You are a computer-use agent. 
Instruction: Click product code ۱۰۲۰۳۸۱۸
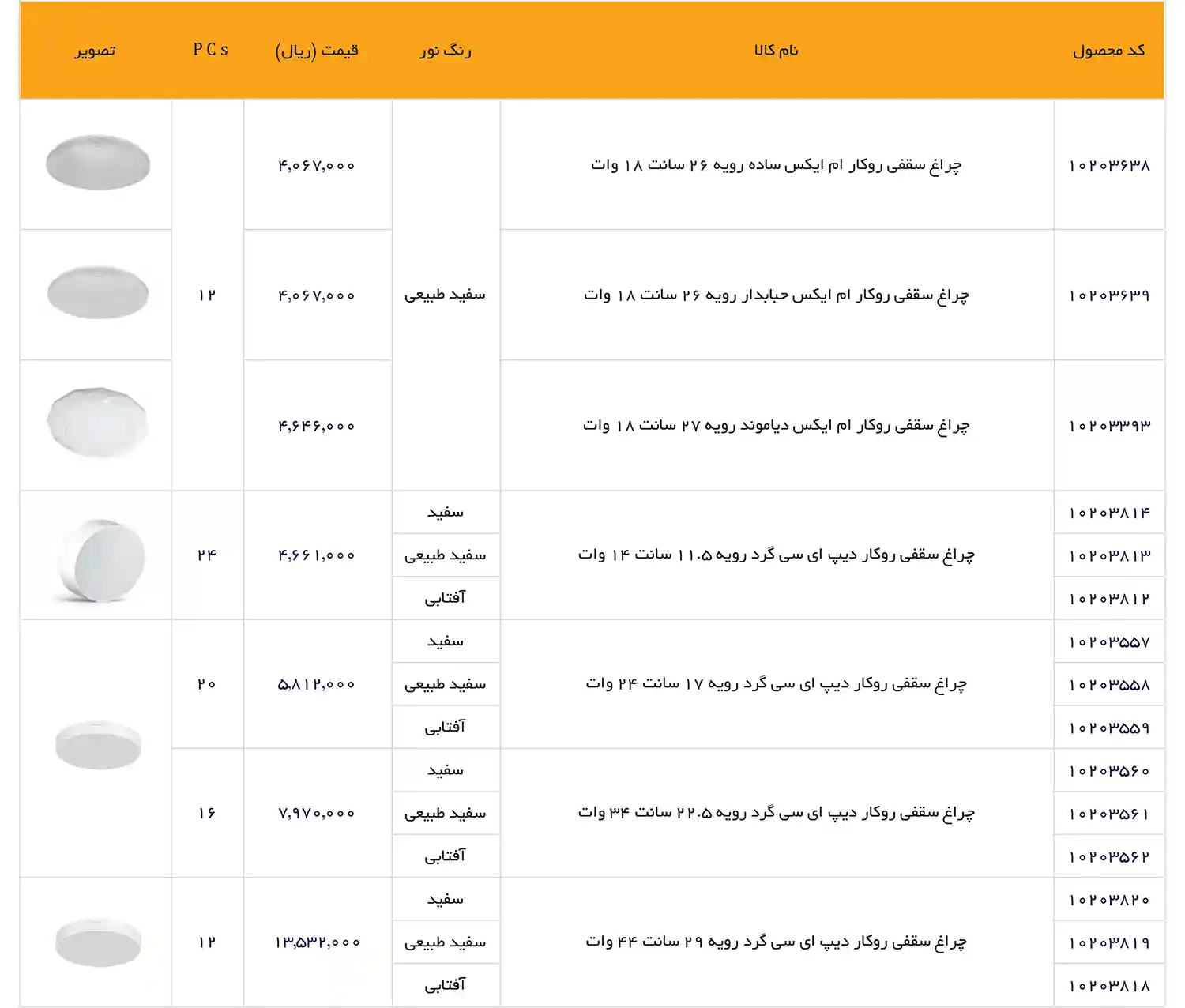(1109, 985)
